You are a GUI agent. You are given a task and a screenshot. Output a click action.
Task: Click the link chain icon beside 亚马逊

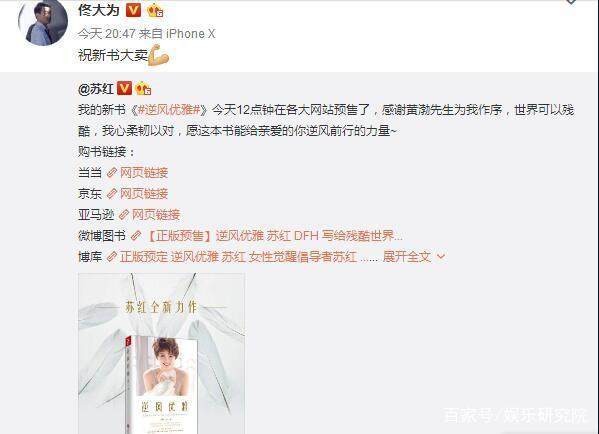(x=123, y=215)
